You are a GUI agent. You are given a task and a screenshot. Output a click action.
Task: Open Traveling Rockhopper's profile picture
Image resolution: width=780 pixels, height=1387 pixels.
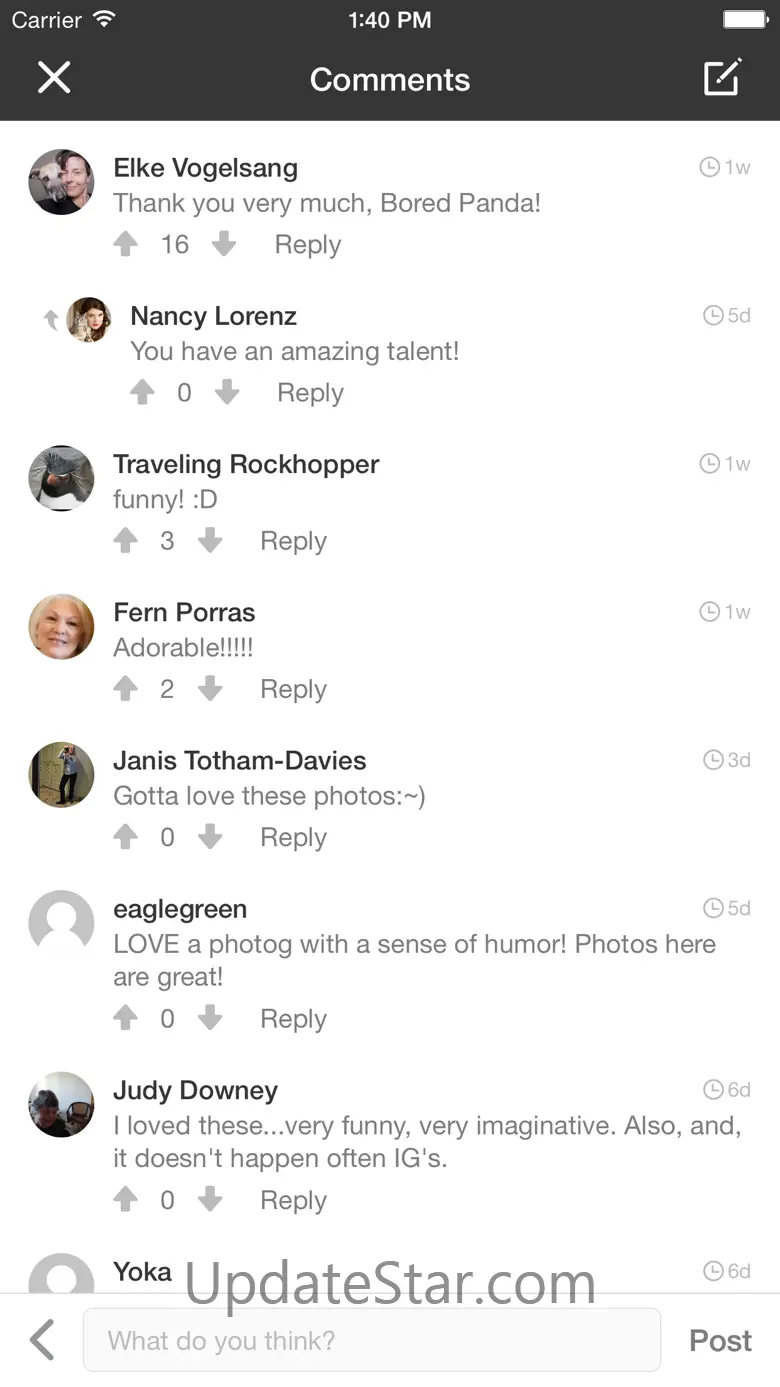click(x=61, y=478)
